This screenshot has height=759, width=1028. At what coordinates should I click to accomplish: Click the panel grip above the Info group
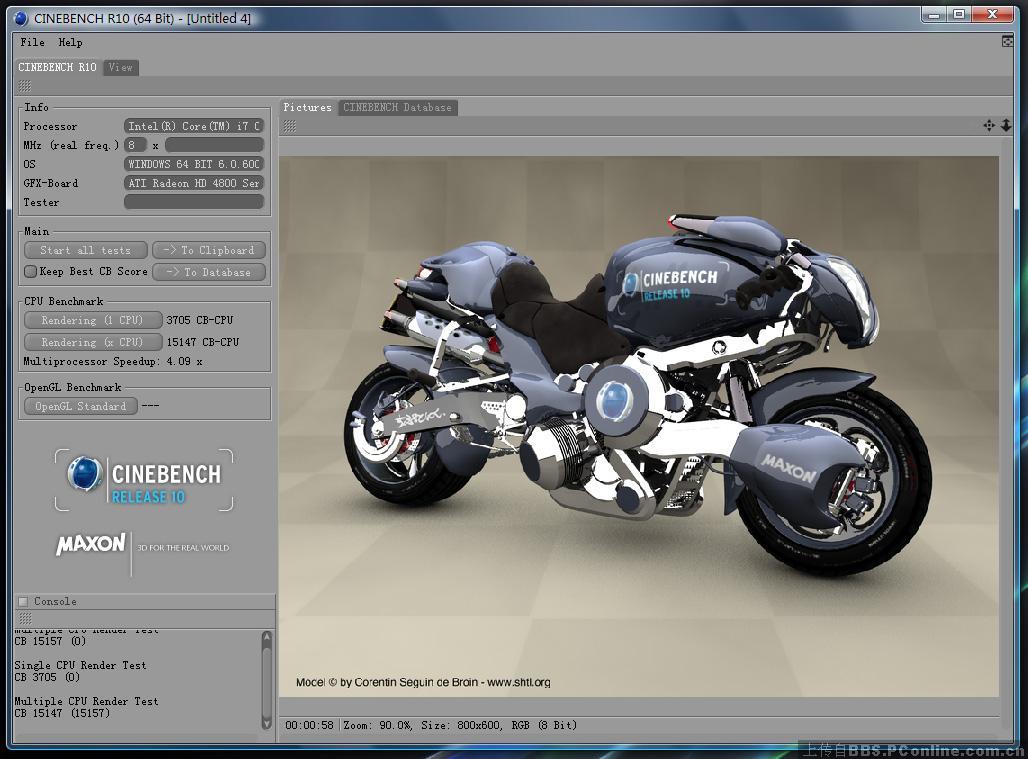pos(25,86)
